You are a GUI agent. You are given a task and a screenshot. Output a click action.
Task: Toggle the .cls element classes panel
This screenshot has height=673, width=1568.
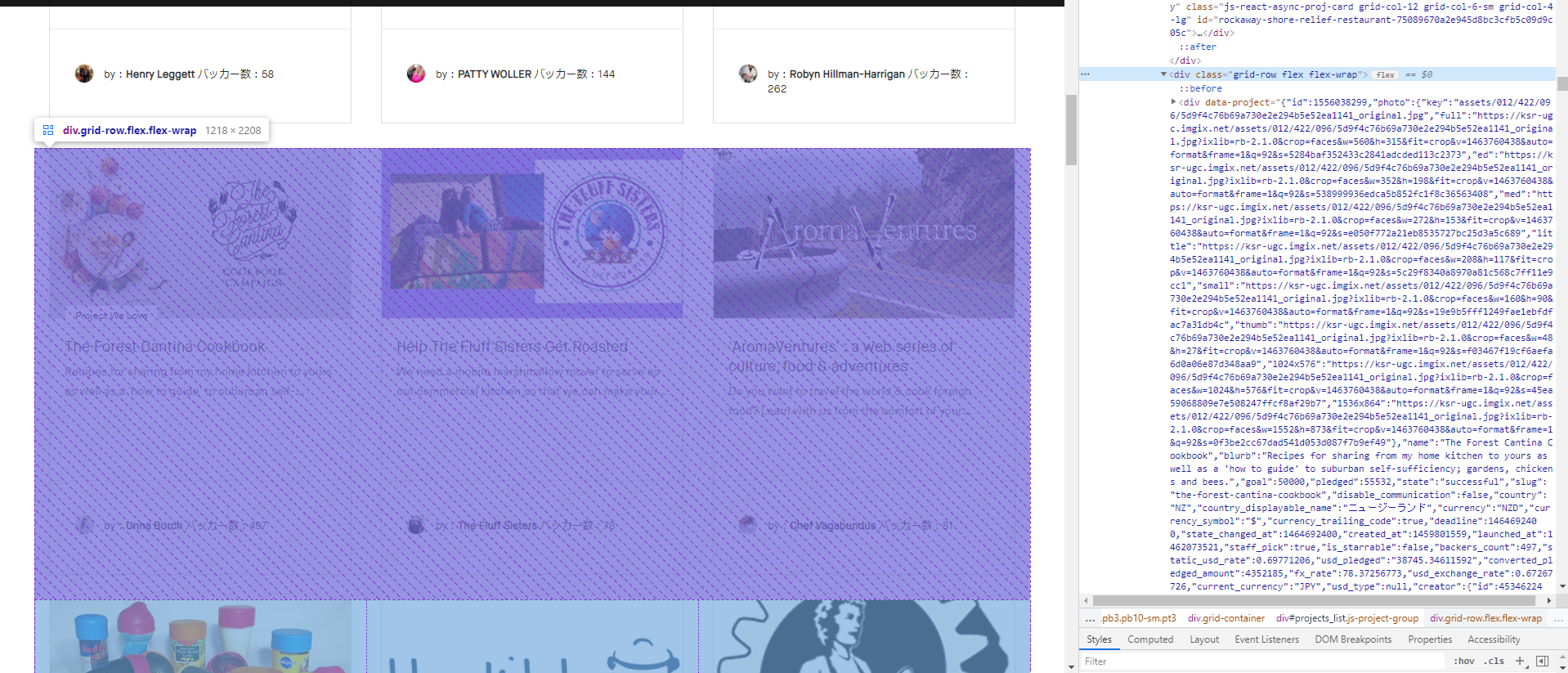tap(1495, 661)
